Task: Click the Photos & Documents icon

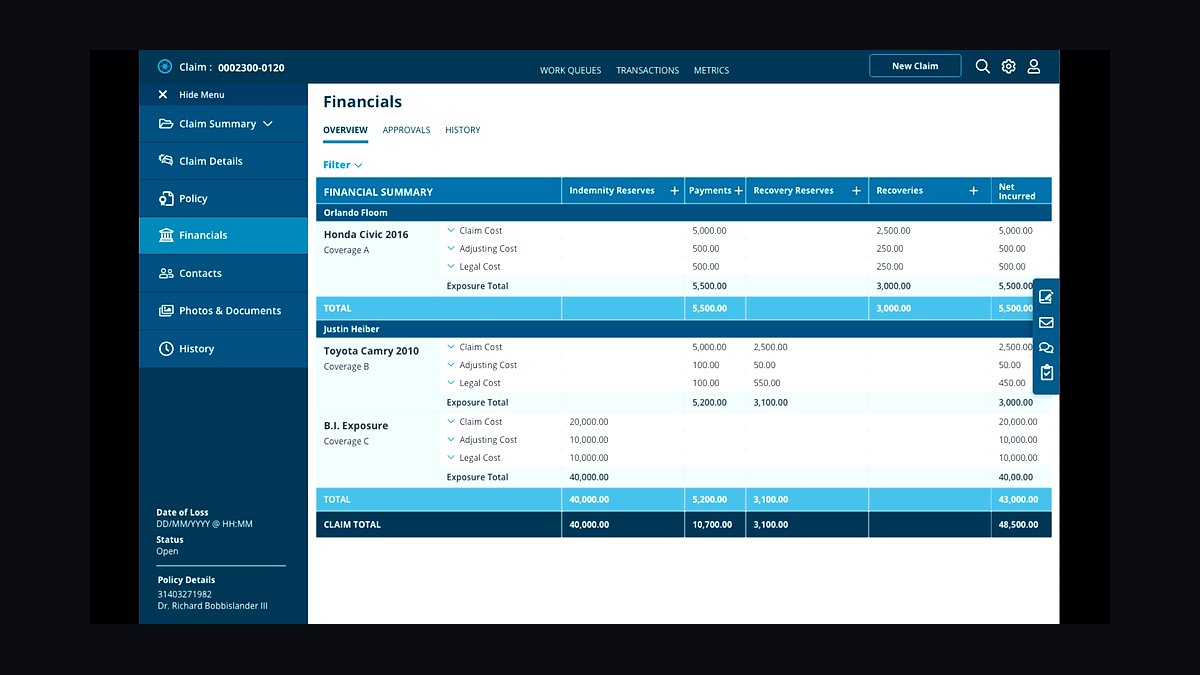Action: [x=166, y=311]
